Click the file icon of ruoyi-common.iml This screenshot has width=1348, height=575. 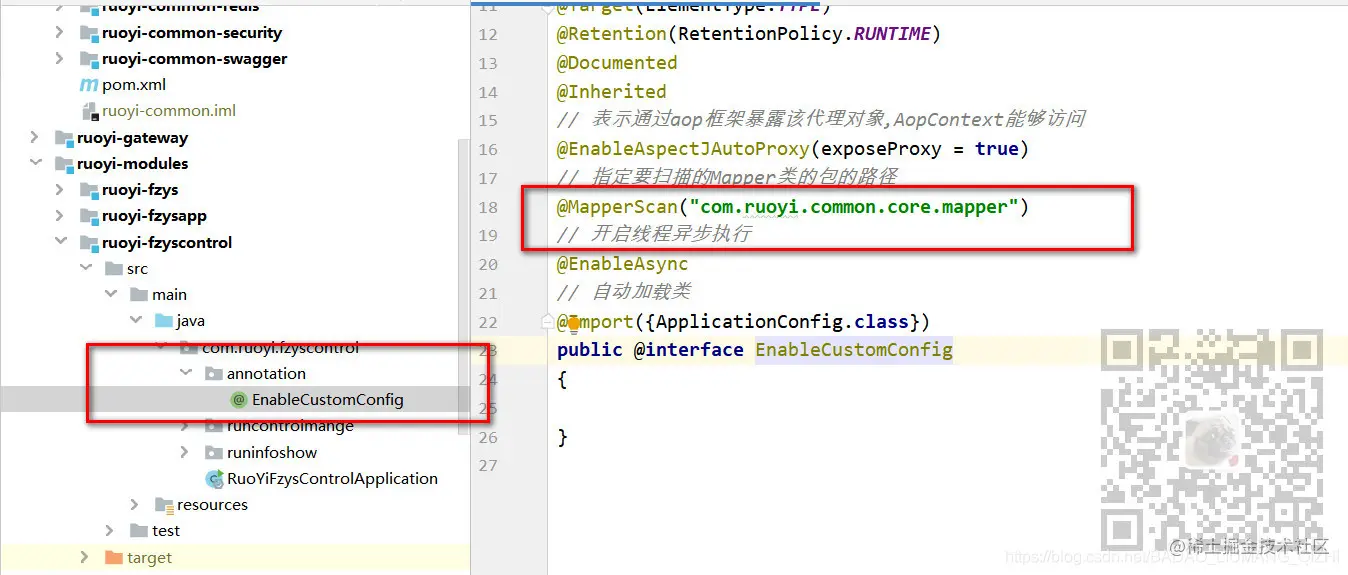point(89,111)
